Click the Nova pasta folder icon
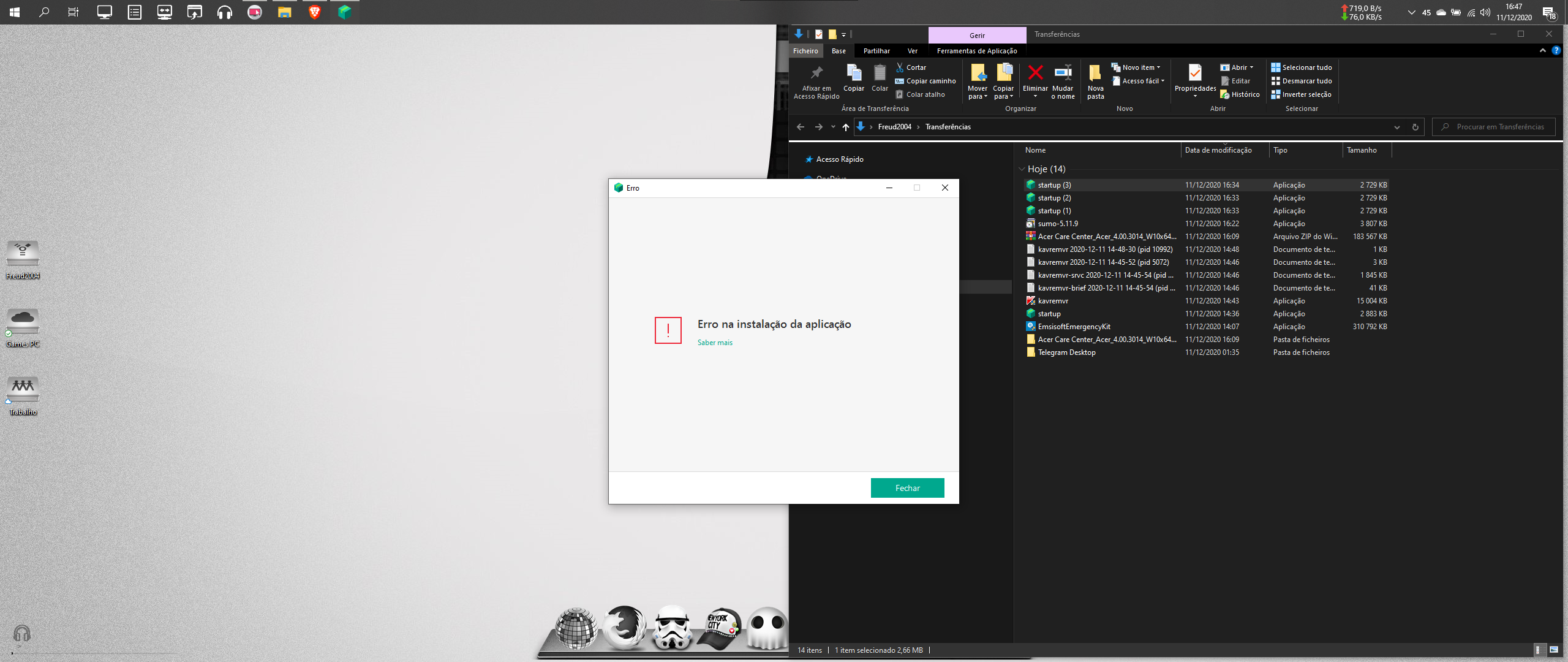Screen dimensions: 1568x662 [1095, 74]
